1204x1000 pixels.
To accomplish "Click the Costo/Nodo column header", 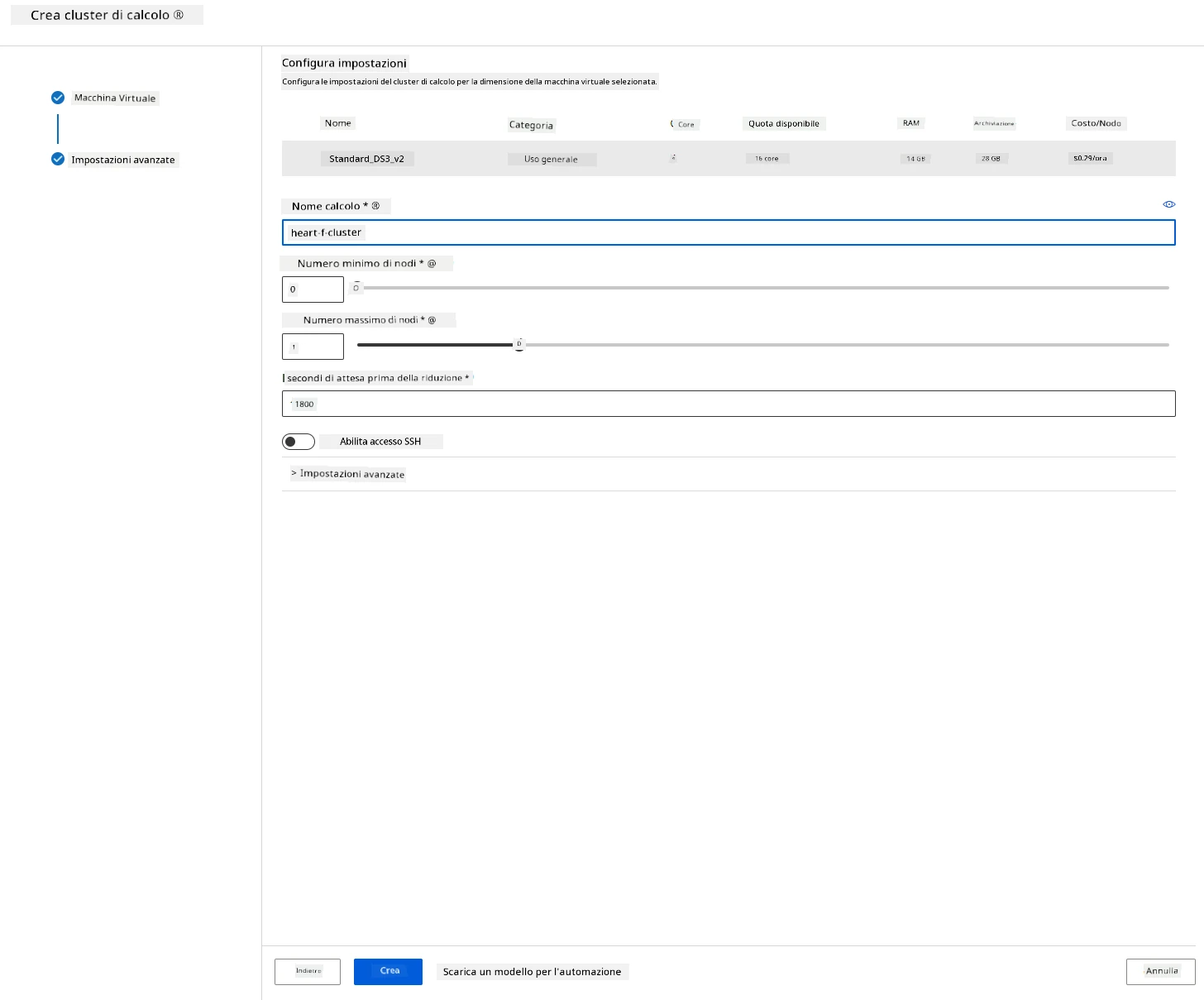I will 1096,123.
